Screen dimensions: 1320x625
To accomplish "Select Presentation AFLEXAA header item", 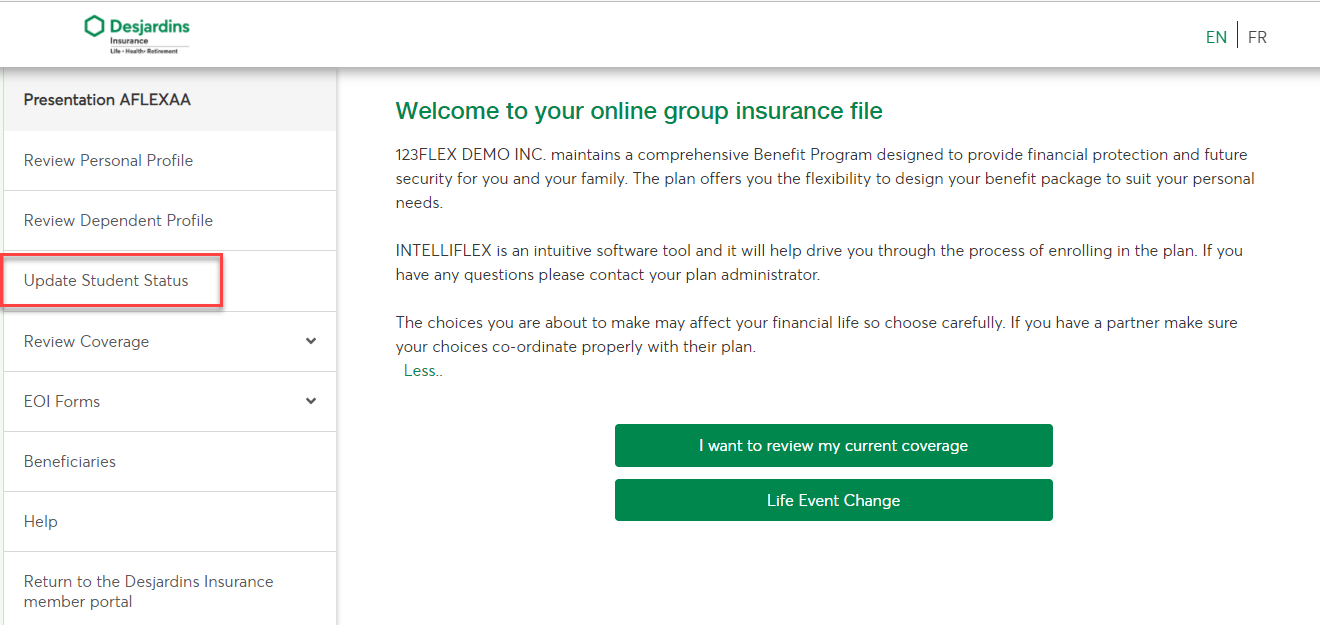I will pyautogui.click(x=170, y=100).
